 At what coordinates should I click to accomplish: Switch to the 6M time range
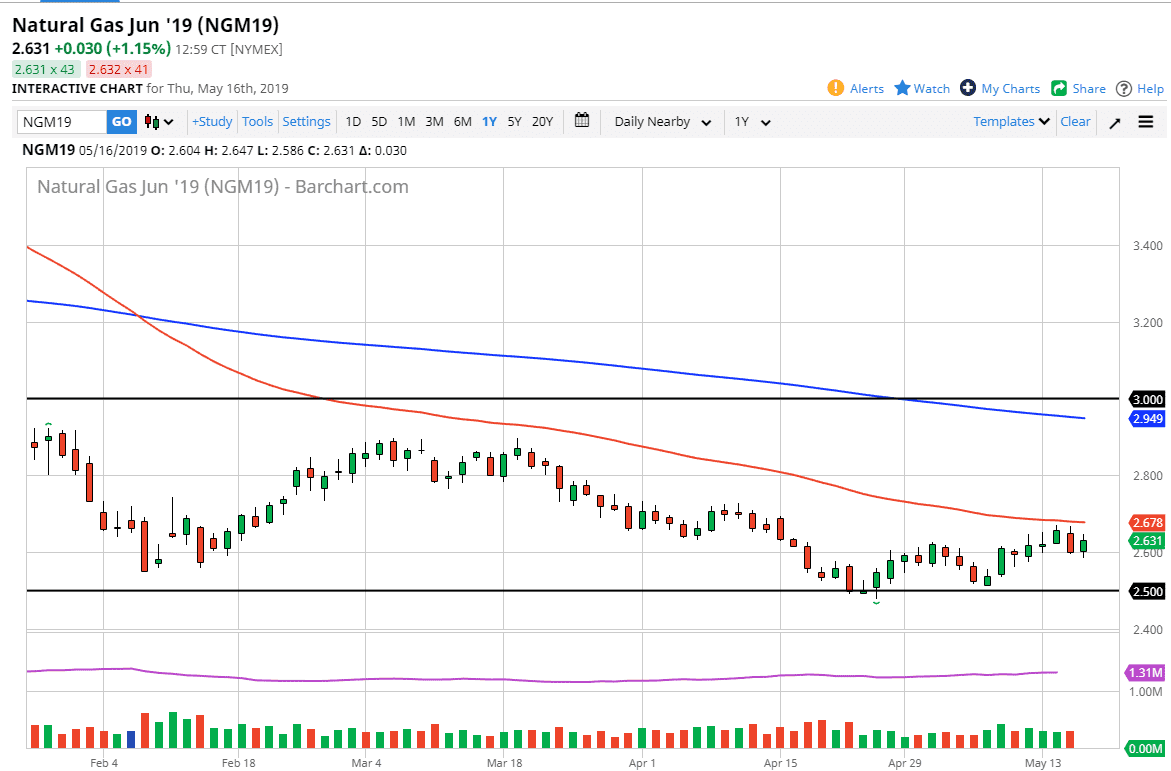pos(462,122)
